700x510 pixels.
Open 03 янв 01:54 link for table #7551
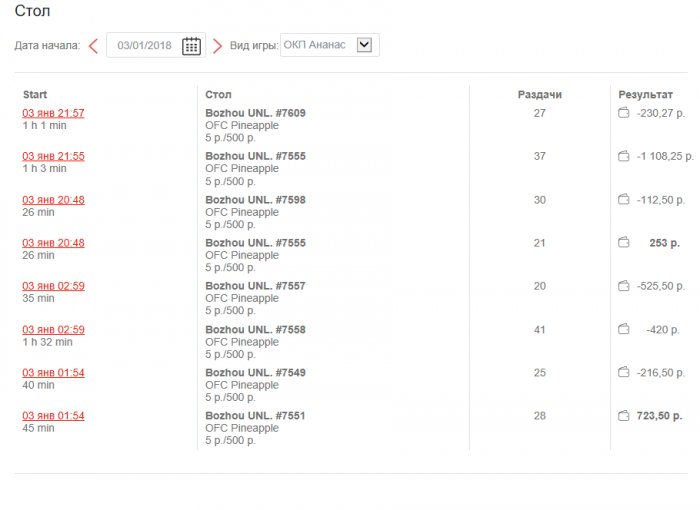(53, 416)
